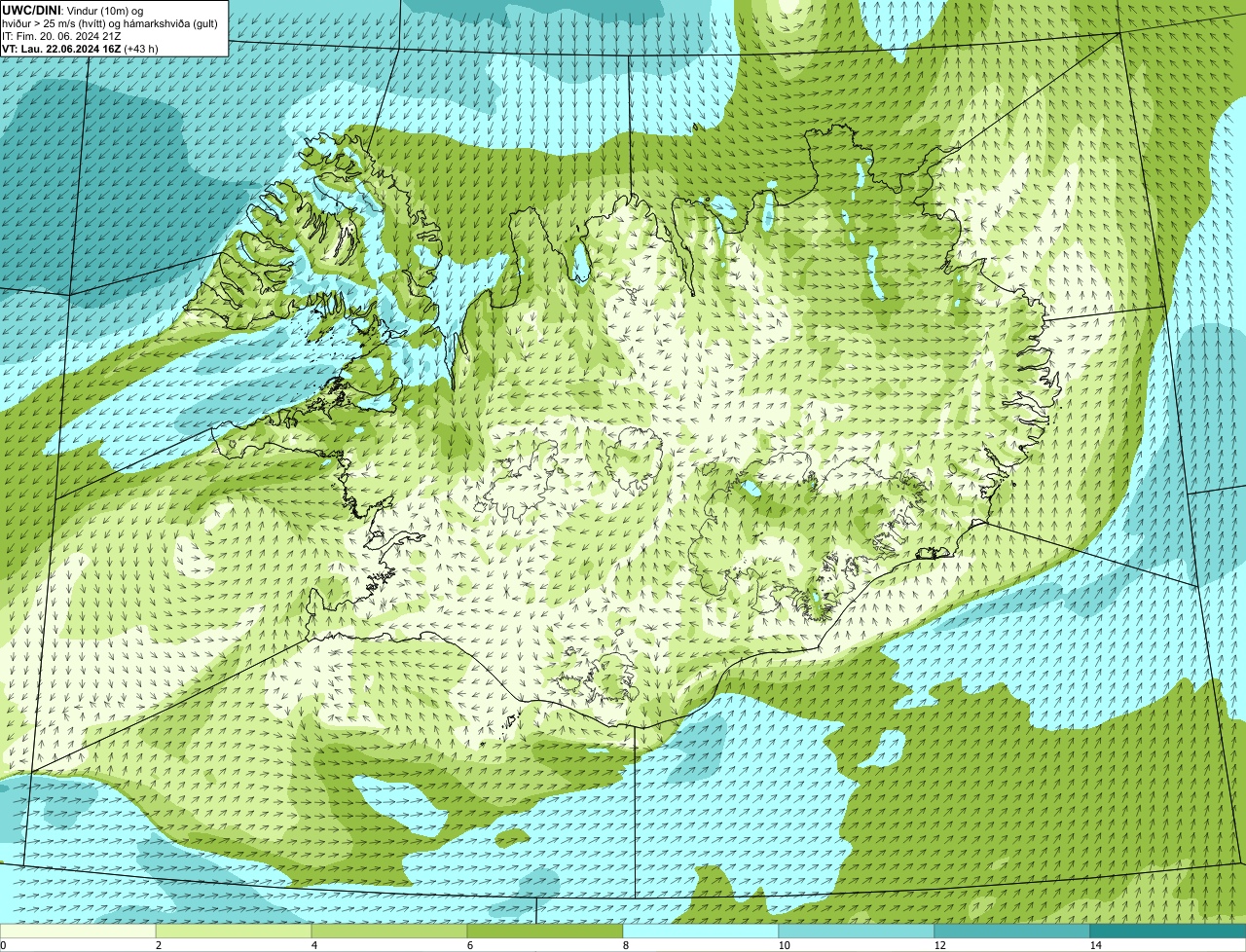Viewport: 1246px width, 952px height.
Task: Click the 12–14 m/s teal legend swatch
Action: (1012, 931)
